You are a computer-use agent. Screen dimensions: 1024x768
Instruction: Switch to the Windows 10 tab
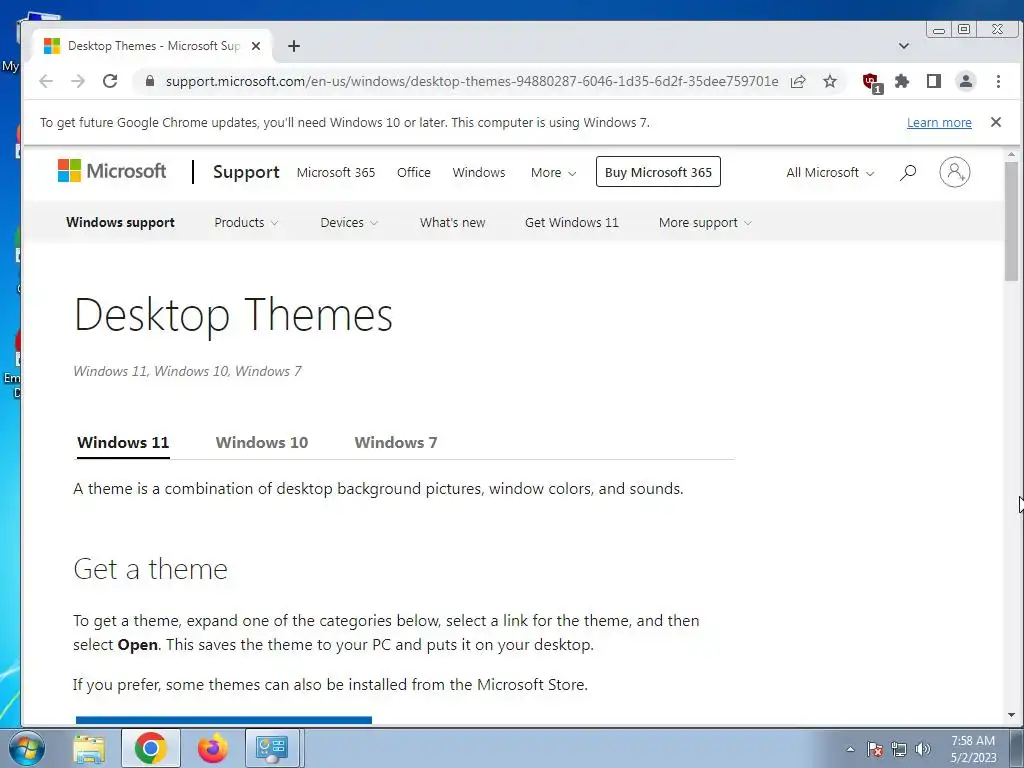tap(261, 442)
